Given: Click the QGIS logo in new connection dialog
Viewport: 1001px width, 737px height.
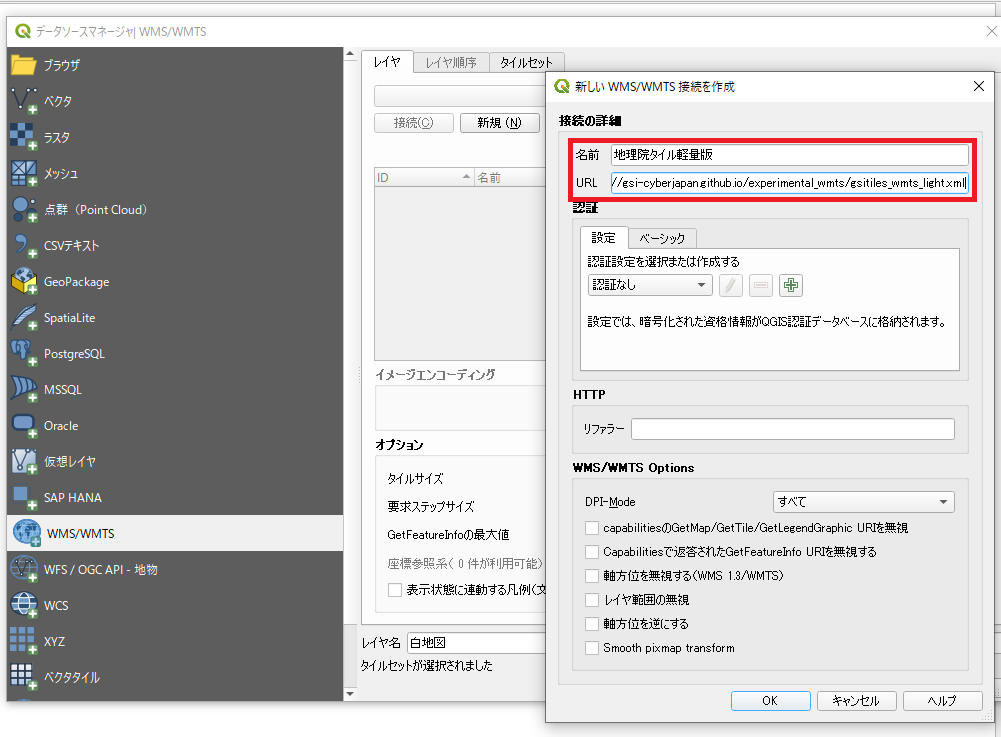Looking at the screenshot, I should click(562, 86).
